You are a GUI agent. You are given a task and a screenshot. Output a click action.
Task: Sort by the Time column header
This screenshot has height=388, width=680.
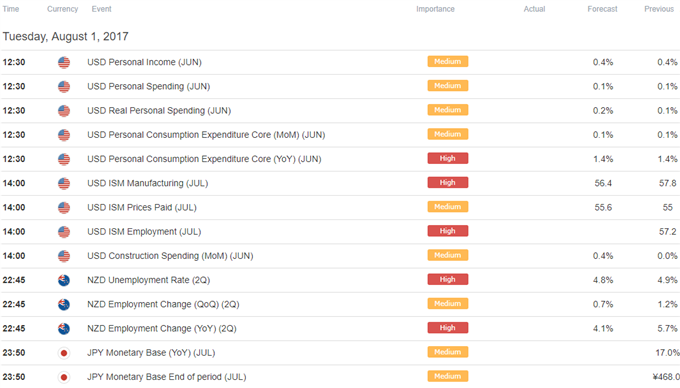pos(11,9)
